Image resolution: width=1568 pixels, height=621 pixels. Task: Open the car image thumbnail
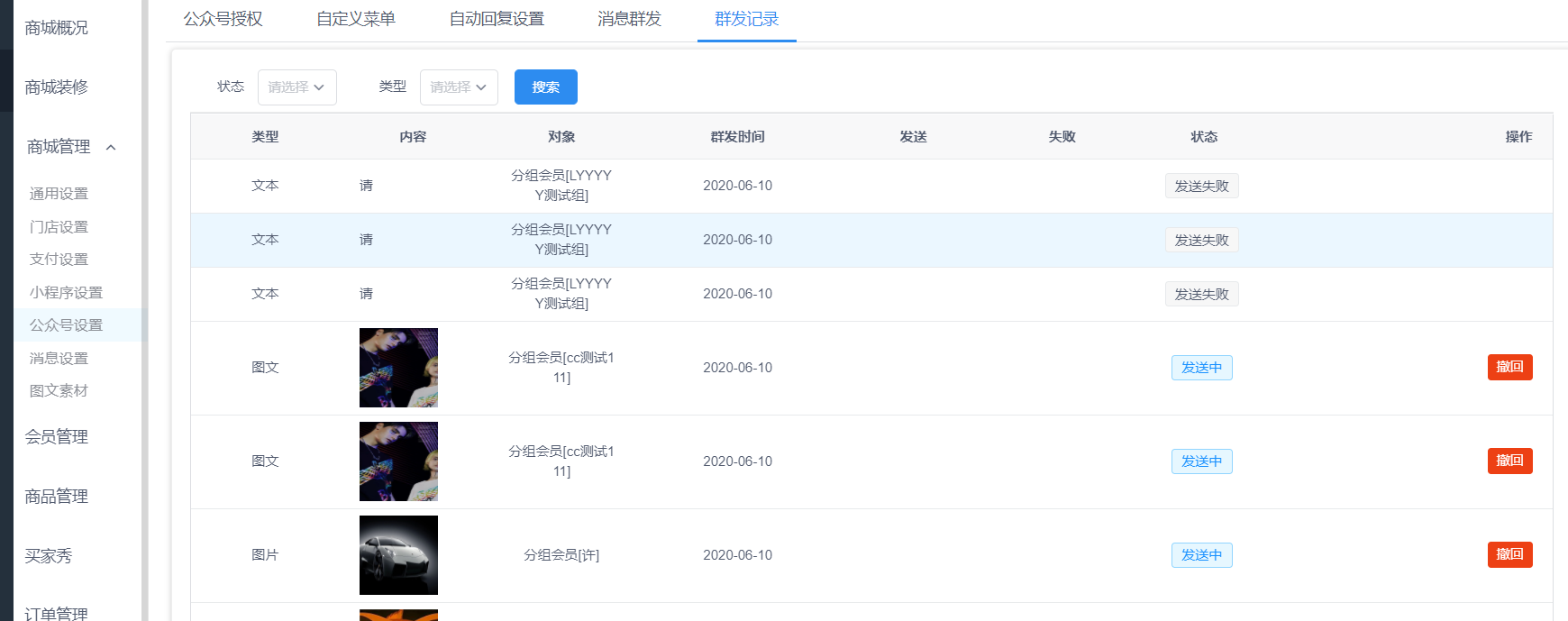pyautogui.click(x=398, y=555)
